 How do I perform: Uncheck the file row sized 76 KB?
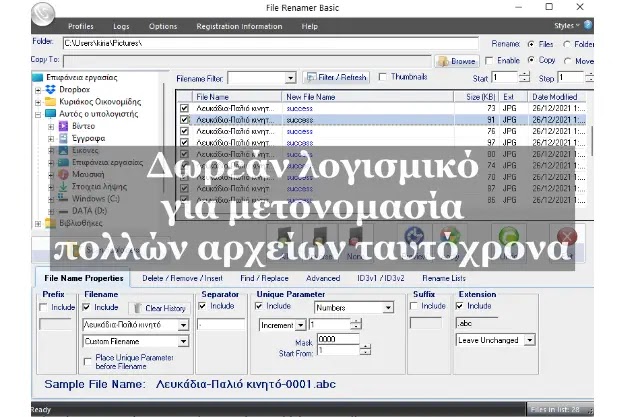[184, 131]
